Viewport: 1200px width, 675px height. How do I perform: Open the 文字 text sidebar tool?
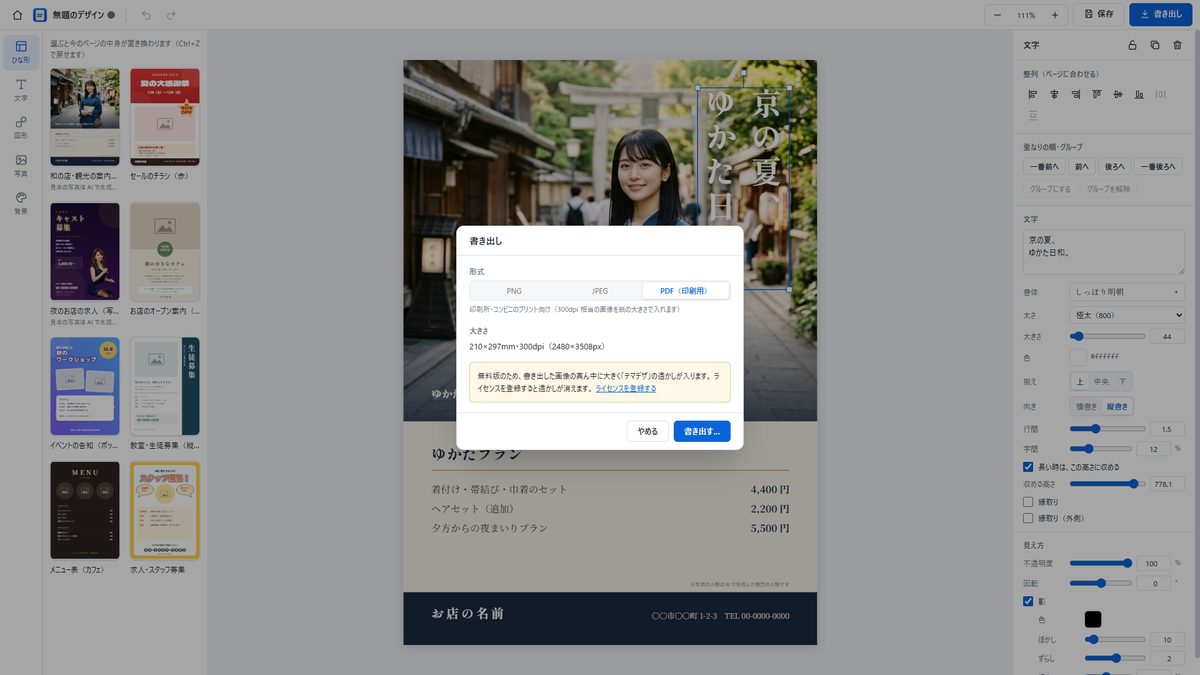pos(21,90)
